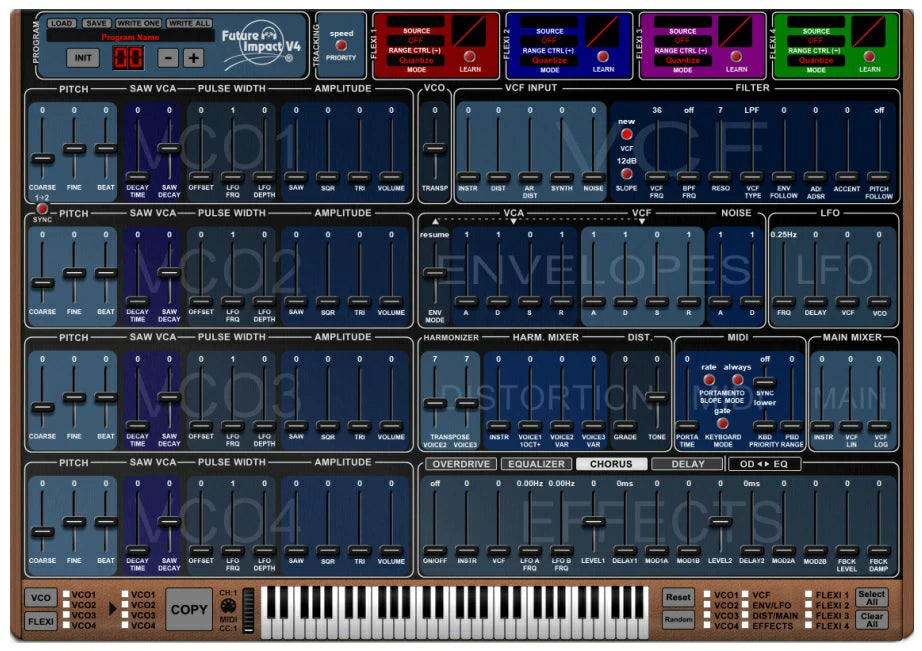
Task: Check the ENV/LFO checkbox
Action: [744, 605]
